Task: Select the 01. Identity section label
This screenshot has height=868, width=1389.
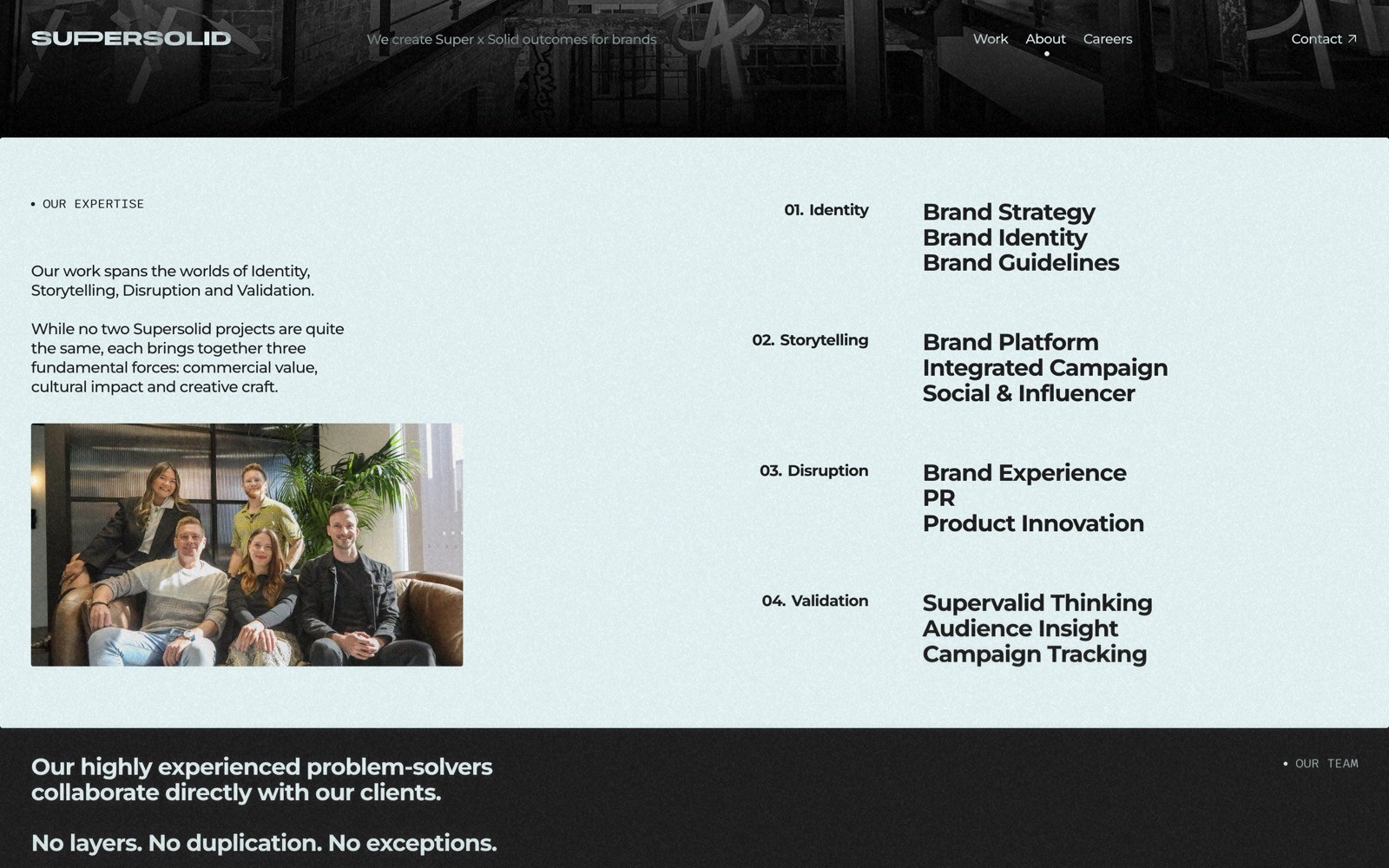Action: tap(826, 209)
